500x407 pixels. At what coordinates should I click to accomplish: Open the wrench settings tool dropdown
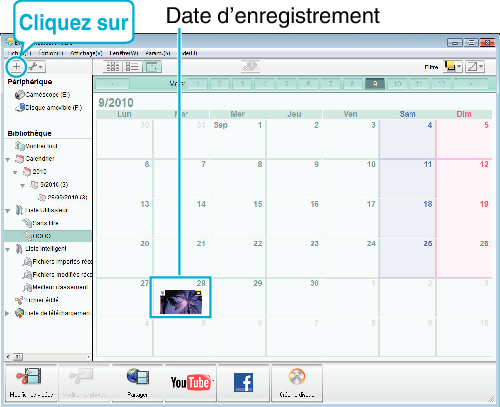36,67
